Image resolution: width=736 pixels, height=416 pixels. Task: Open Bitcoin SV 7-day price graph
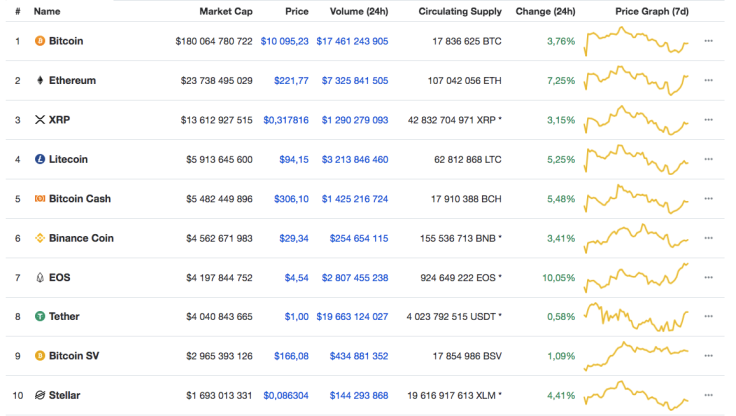click(636, 356)
